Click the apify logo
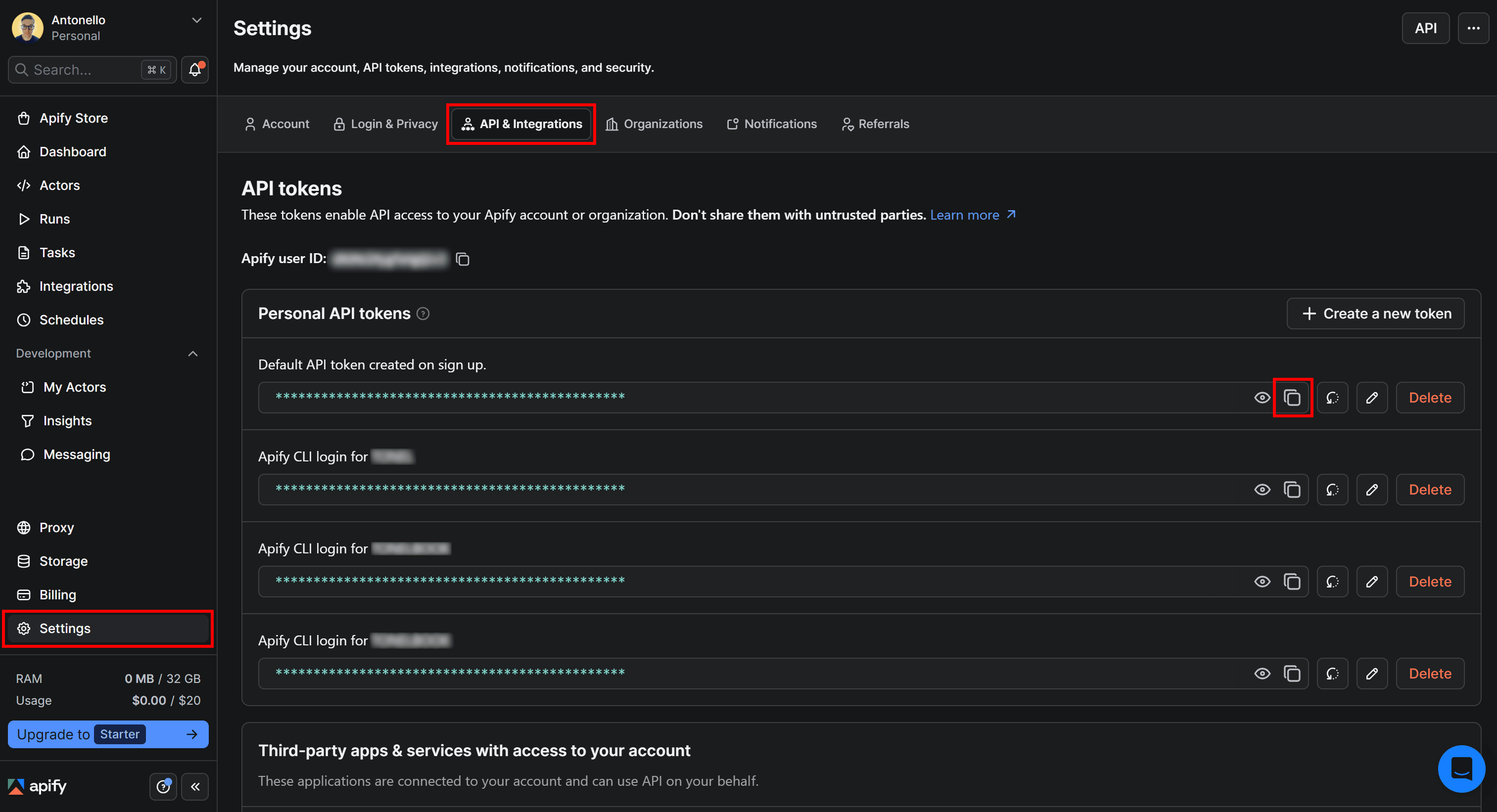This screenshot has height=812, width=1497. [37, 786]
